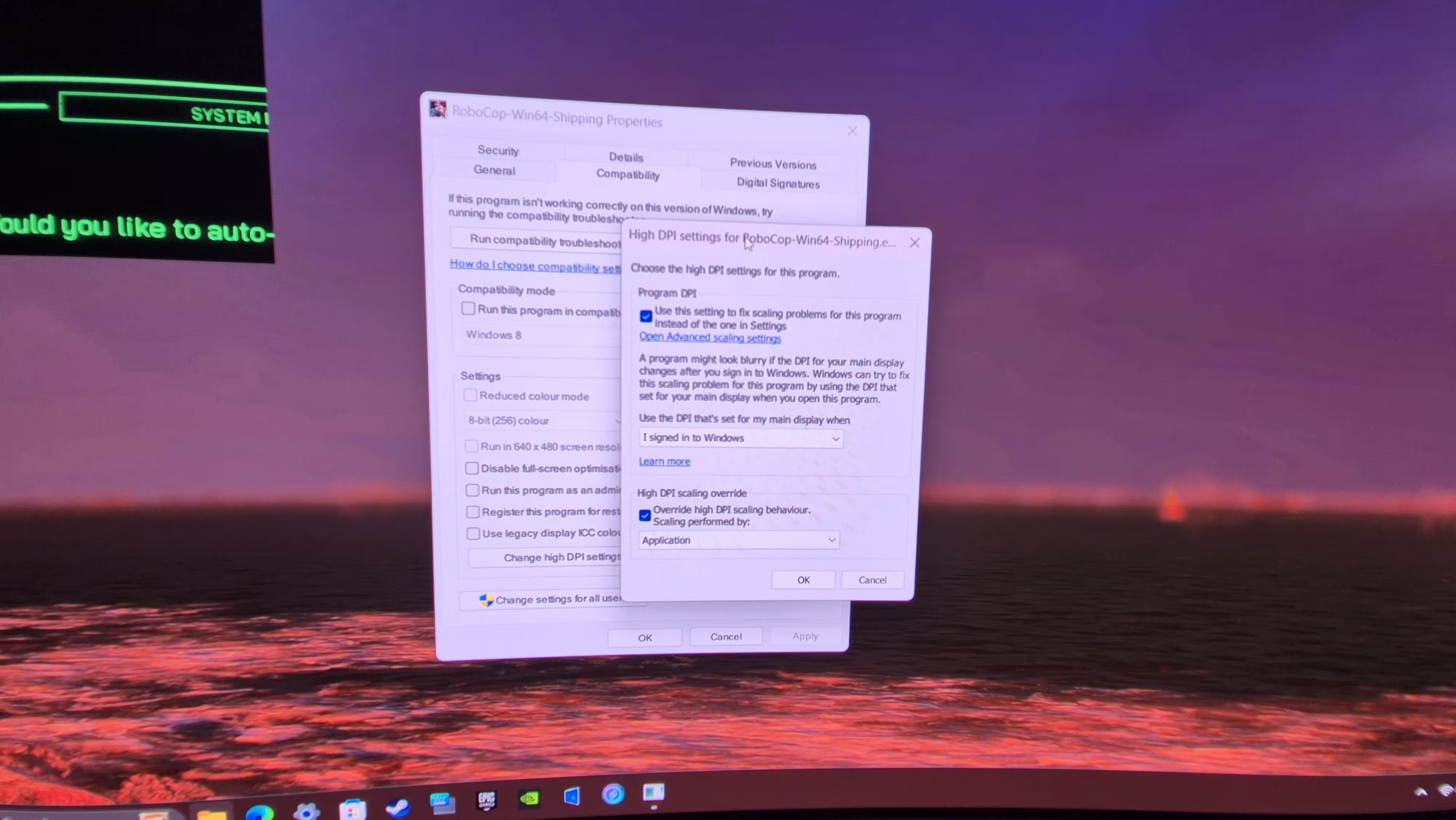Click OK in the Properties window
This screenshot has height=820, width=1456.
tap(645, 638)
